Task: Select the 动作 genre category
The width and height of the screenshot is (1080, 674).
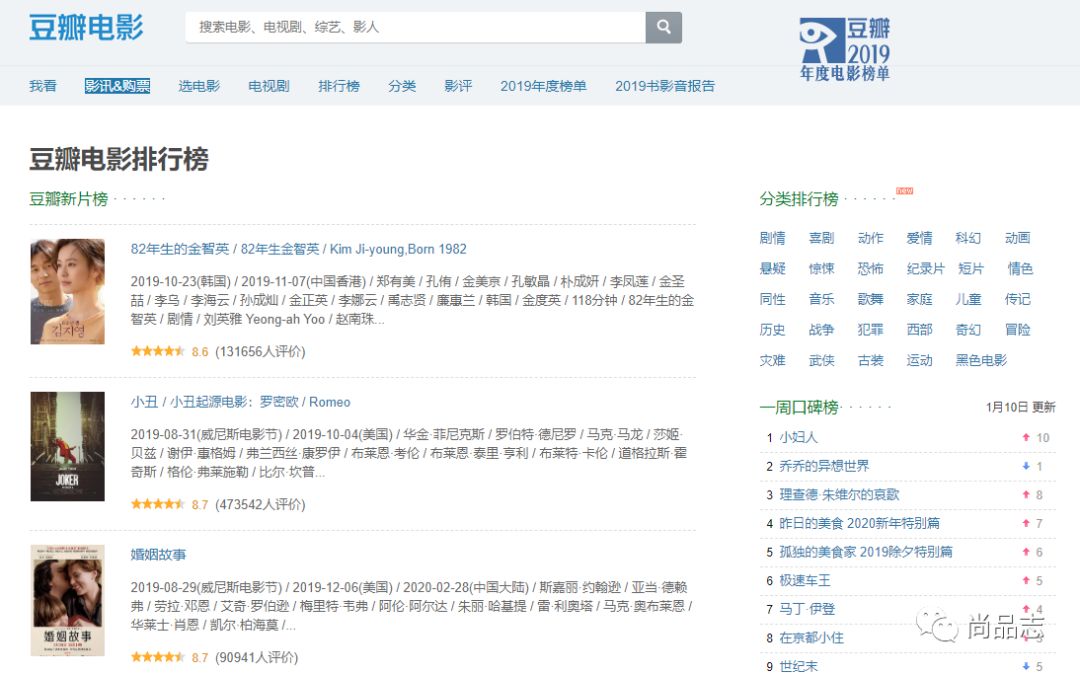Action: 871,238
